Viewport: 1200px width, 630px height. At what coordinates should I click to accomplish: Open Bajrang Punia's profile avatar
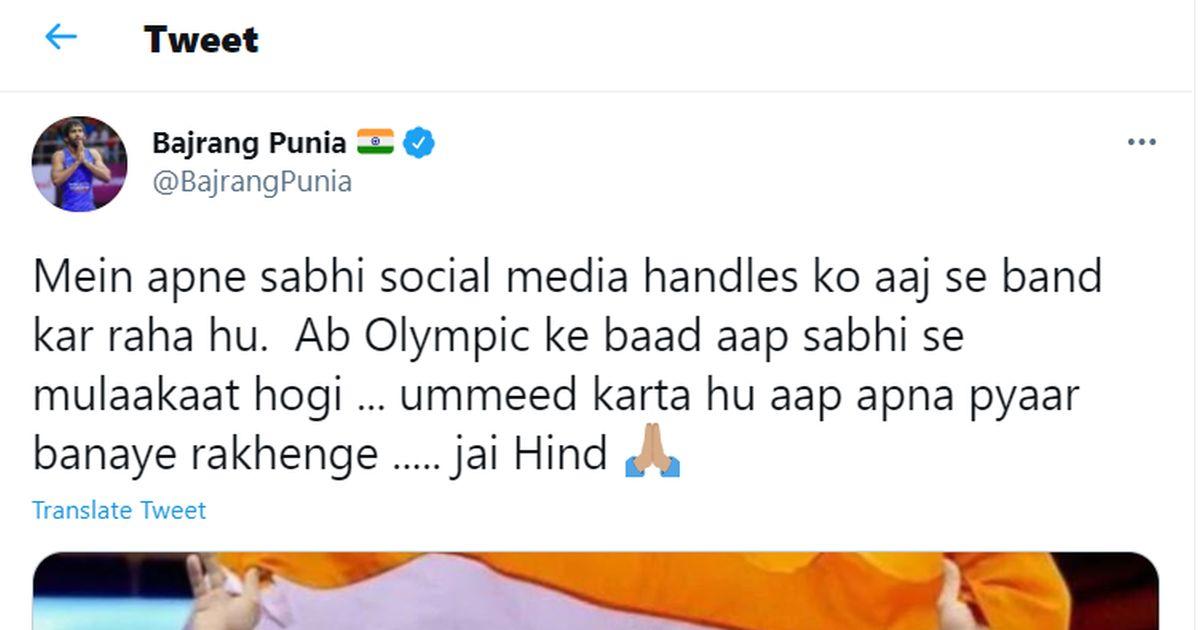pyautogui.click(x=80, y=164)
